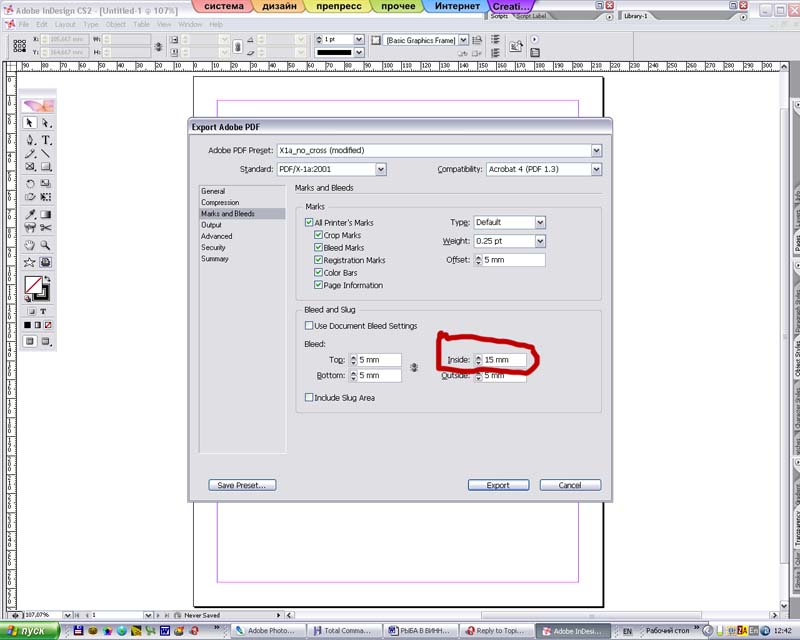Cancel the Export Adobe PDF dialog

(x=570, y=485)
